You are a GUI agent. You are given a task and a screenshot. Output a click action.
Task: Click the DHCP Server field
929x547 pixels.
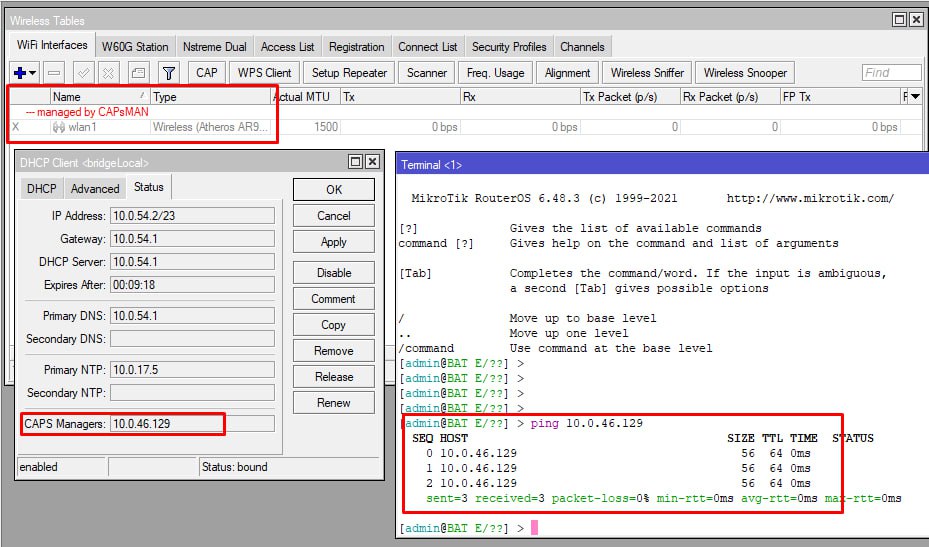click(193, 262)
